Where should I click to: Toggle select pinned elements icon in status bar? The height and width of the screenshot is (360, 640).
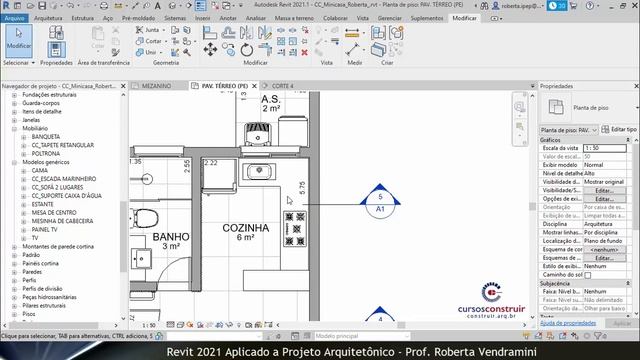pos(550,336)
